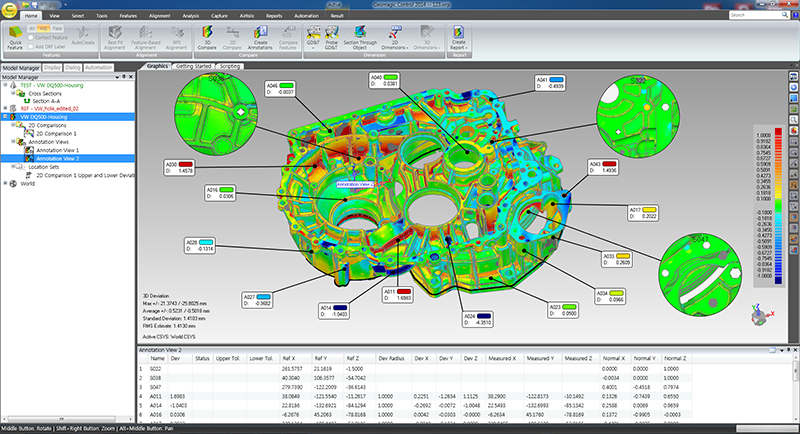Open the Scripting tab

tap(230, 66)
